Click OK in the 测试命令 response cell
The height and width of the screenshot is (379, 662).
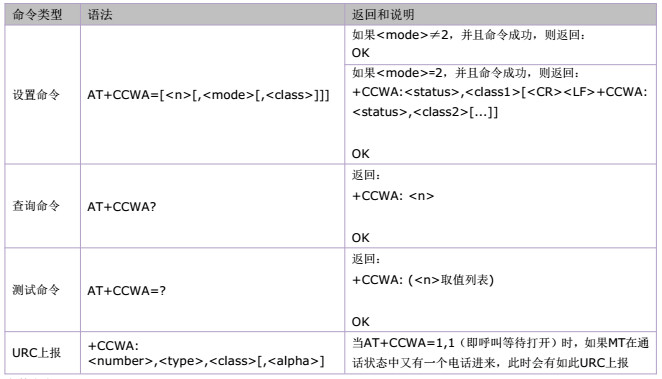[x=361, y=322]
